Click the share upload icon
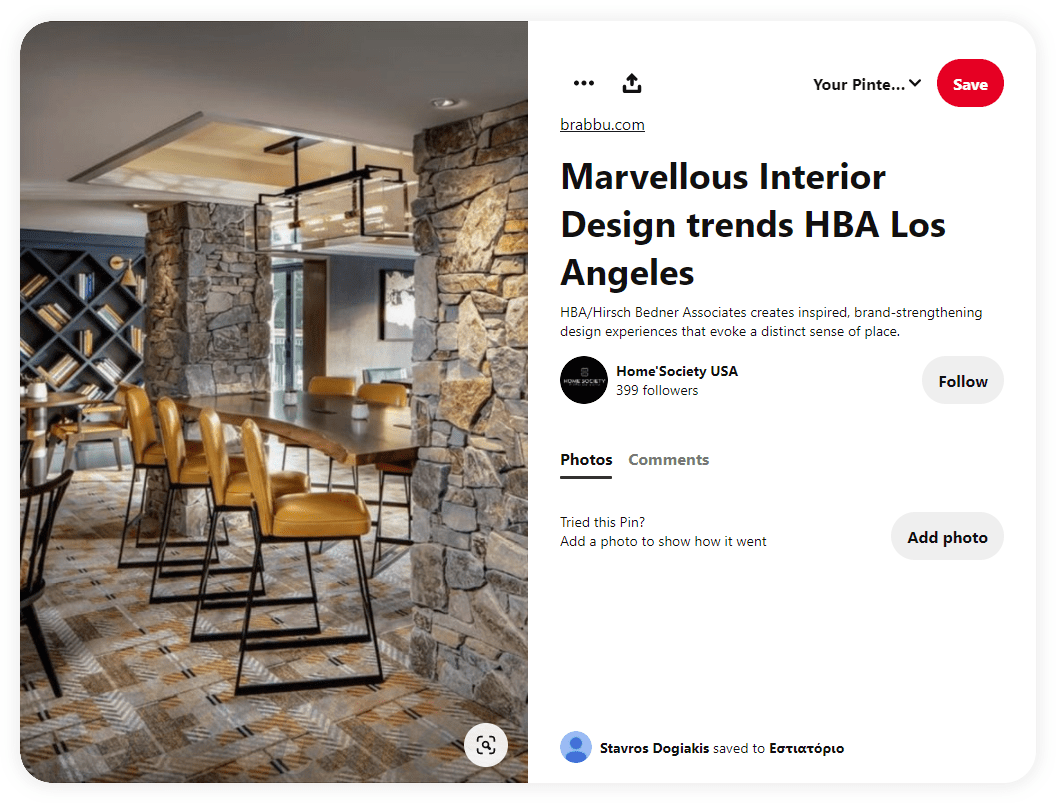Screen dimensions: 1056x803 (632, 84)
